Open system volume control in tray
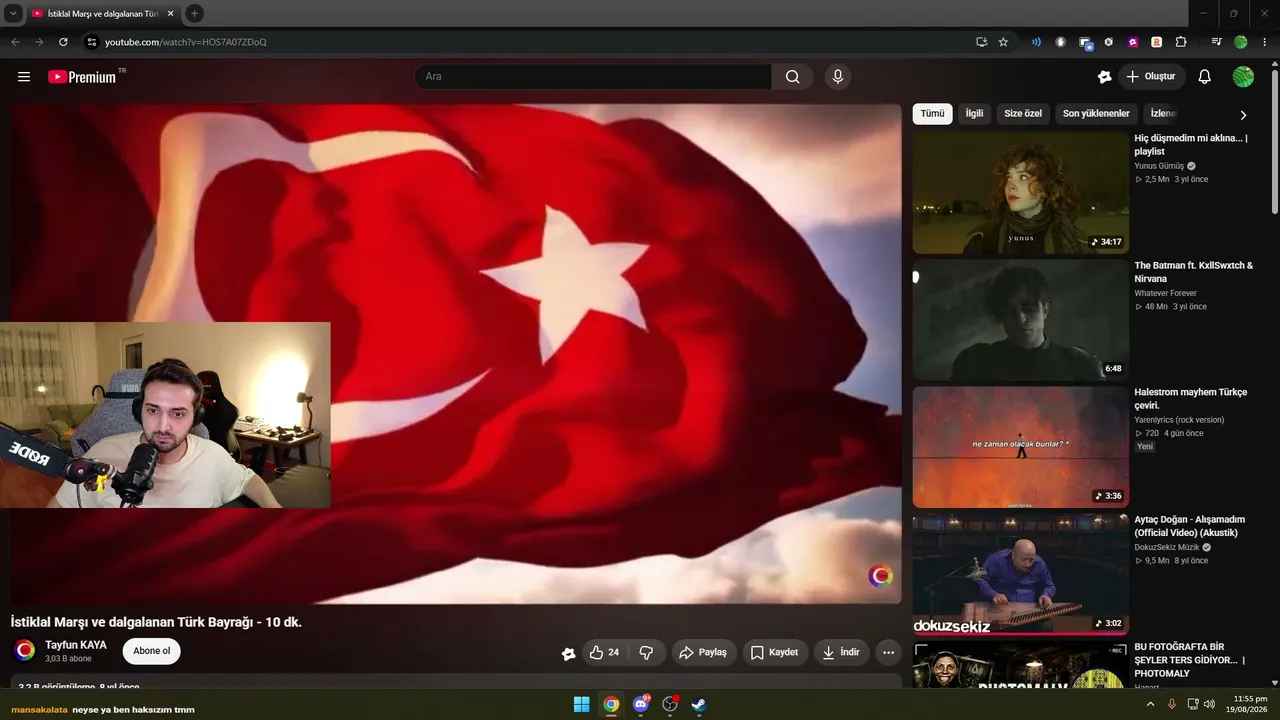1280x720 pixels. point(1209,704)
